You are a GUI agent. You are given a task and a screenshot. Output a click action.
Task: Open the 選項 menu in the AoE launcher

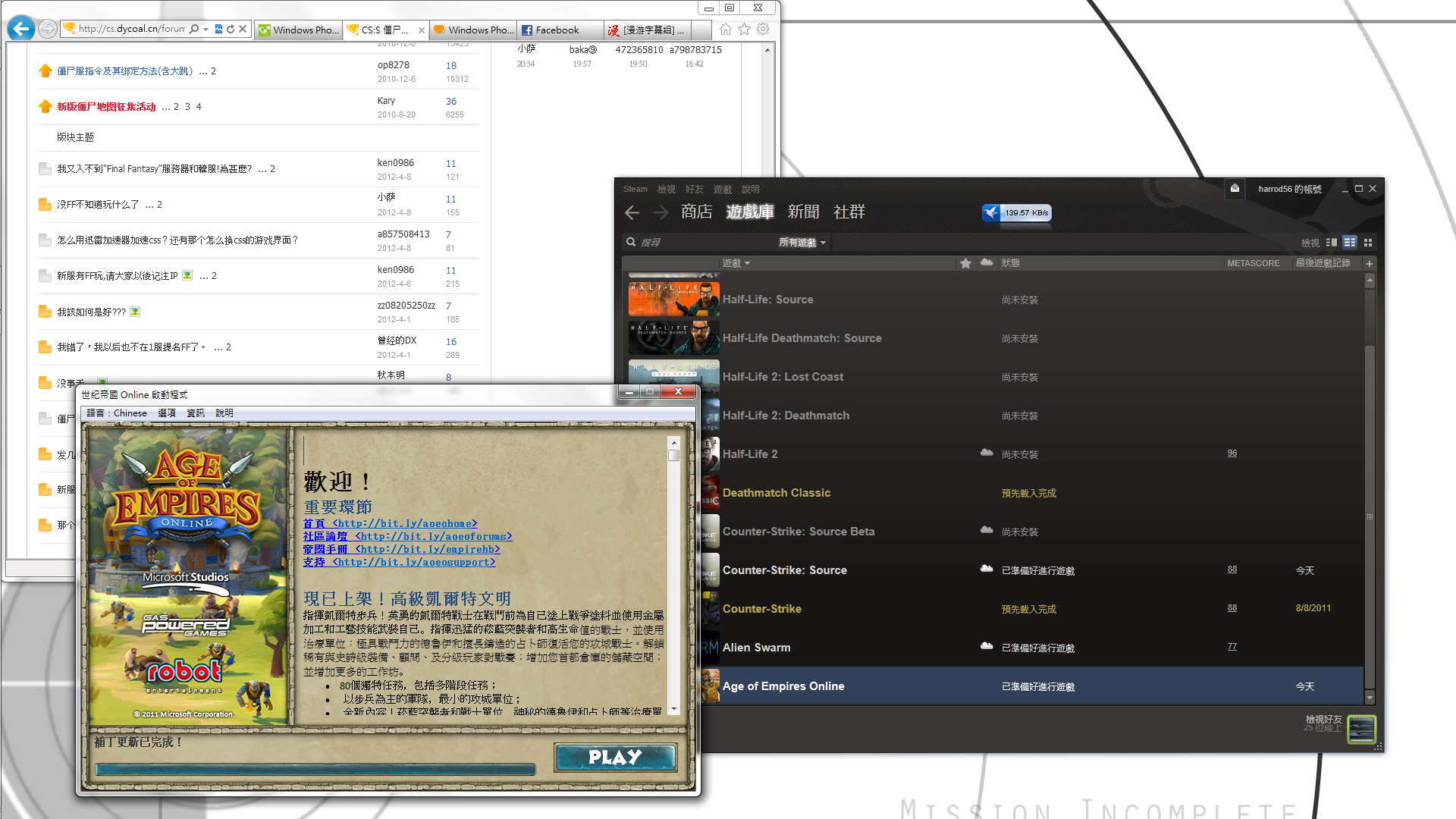[x=167, y=413]
